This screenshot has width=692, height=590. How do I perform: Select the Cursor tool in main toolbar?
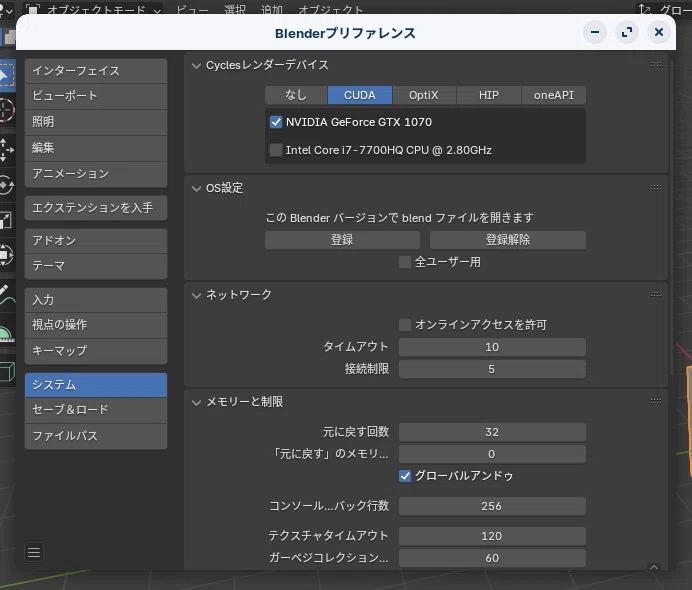7,110
